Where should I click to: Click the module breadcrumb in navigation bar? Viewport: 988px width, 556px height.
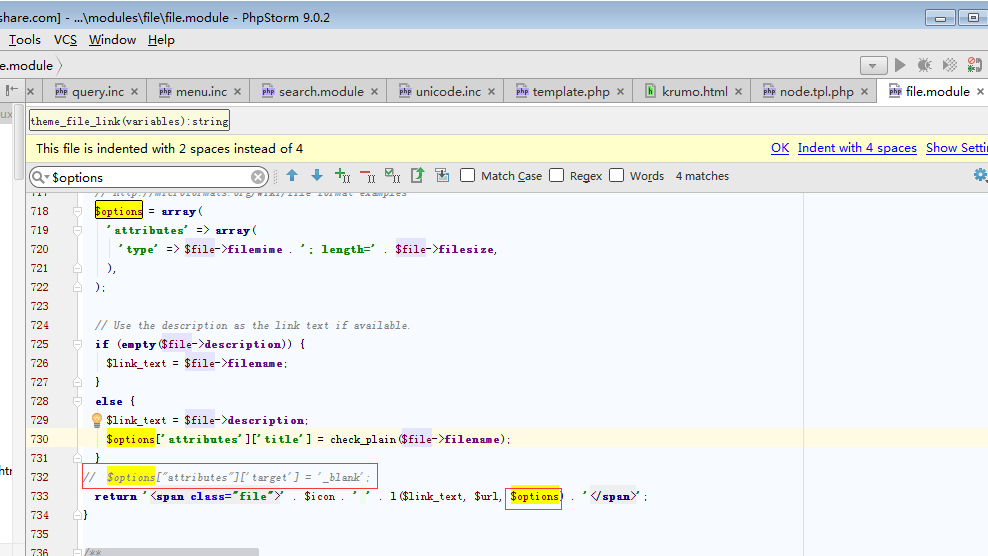[26, 66]
